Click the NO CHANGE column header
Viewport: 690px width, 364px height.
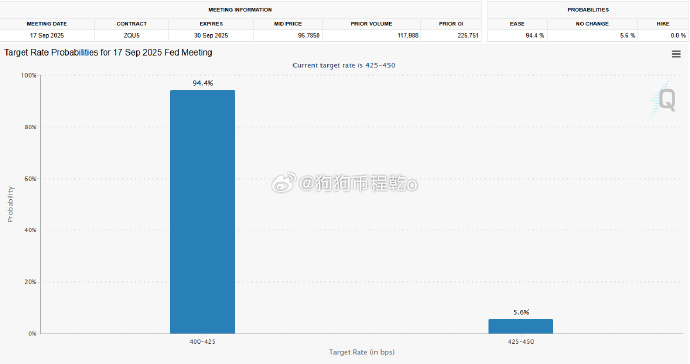coord(592,24)
